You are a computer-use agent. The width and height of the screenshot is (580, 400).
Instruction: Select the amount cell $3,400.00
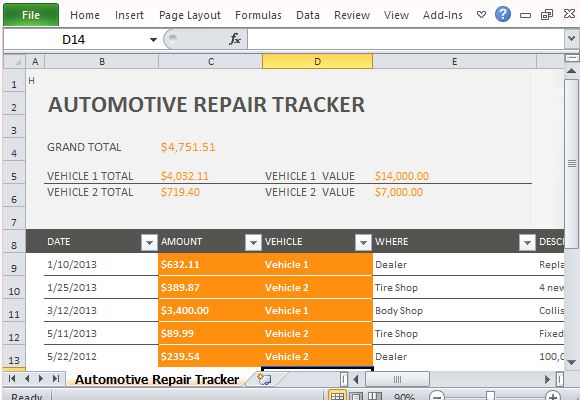click(x=210, y=310)
